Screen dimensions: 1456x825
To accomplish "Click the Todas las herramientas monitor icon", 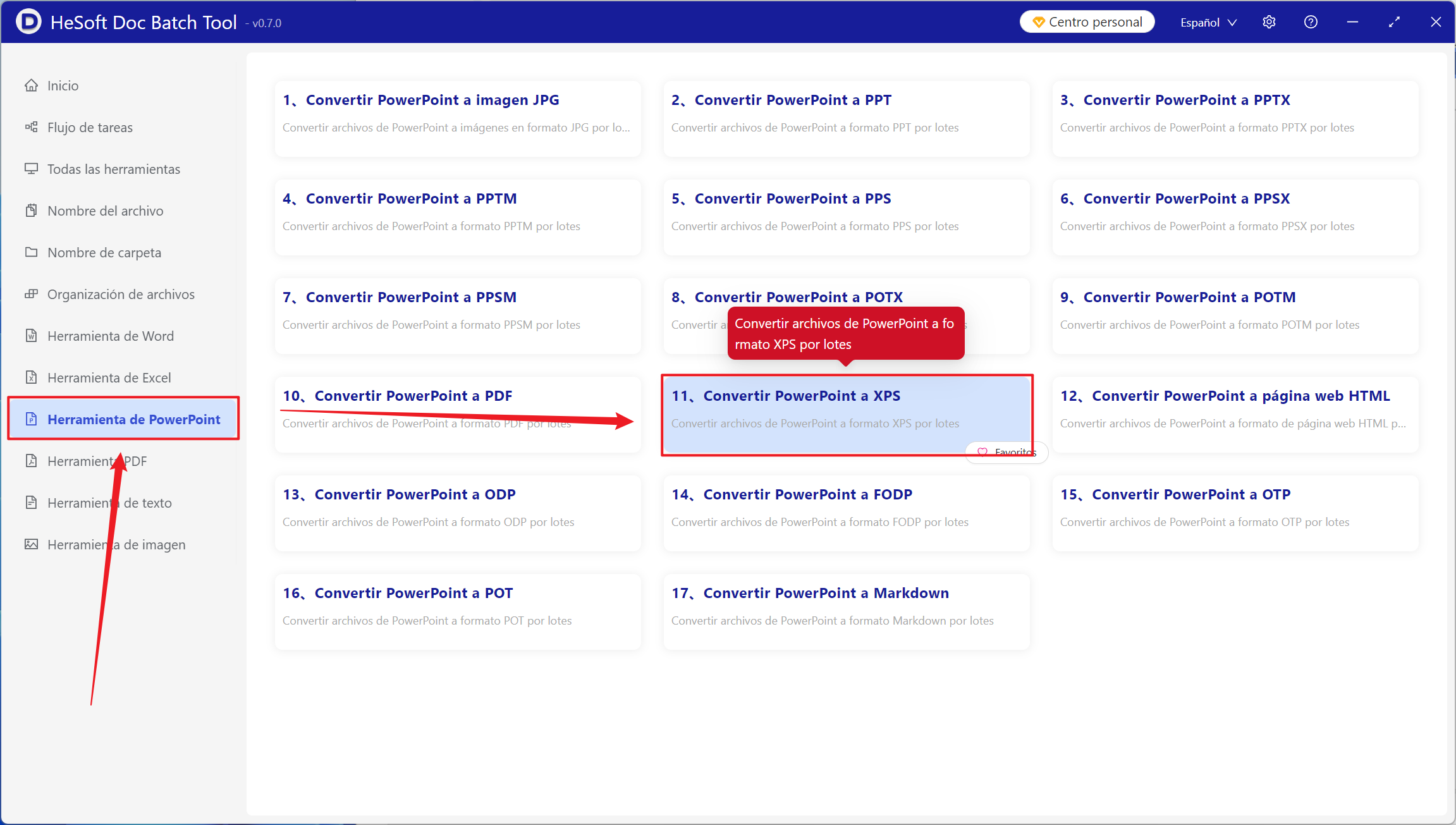I will 31,169.
